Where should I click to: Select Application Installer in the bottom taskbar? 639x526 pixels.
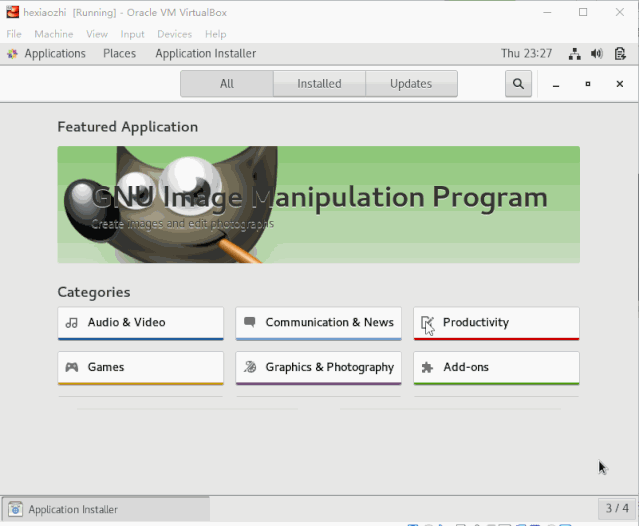coord(106,509)
